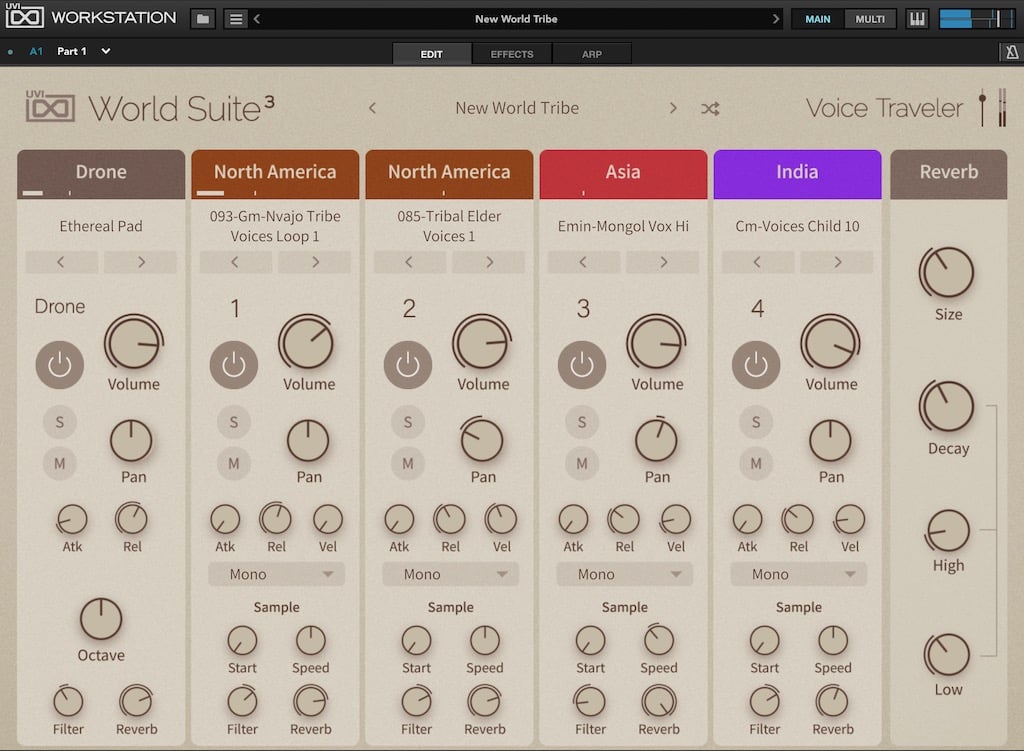
Task: Mute the Drone layer
Action: [59, 464]
